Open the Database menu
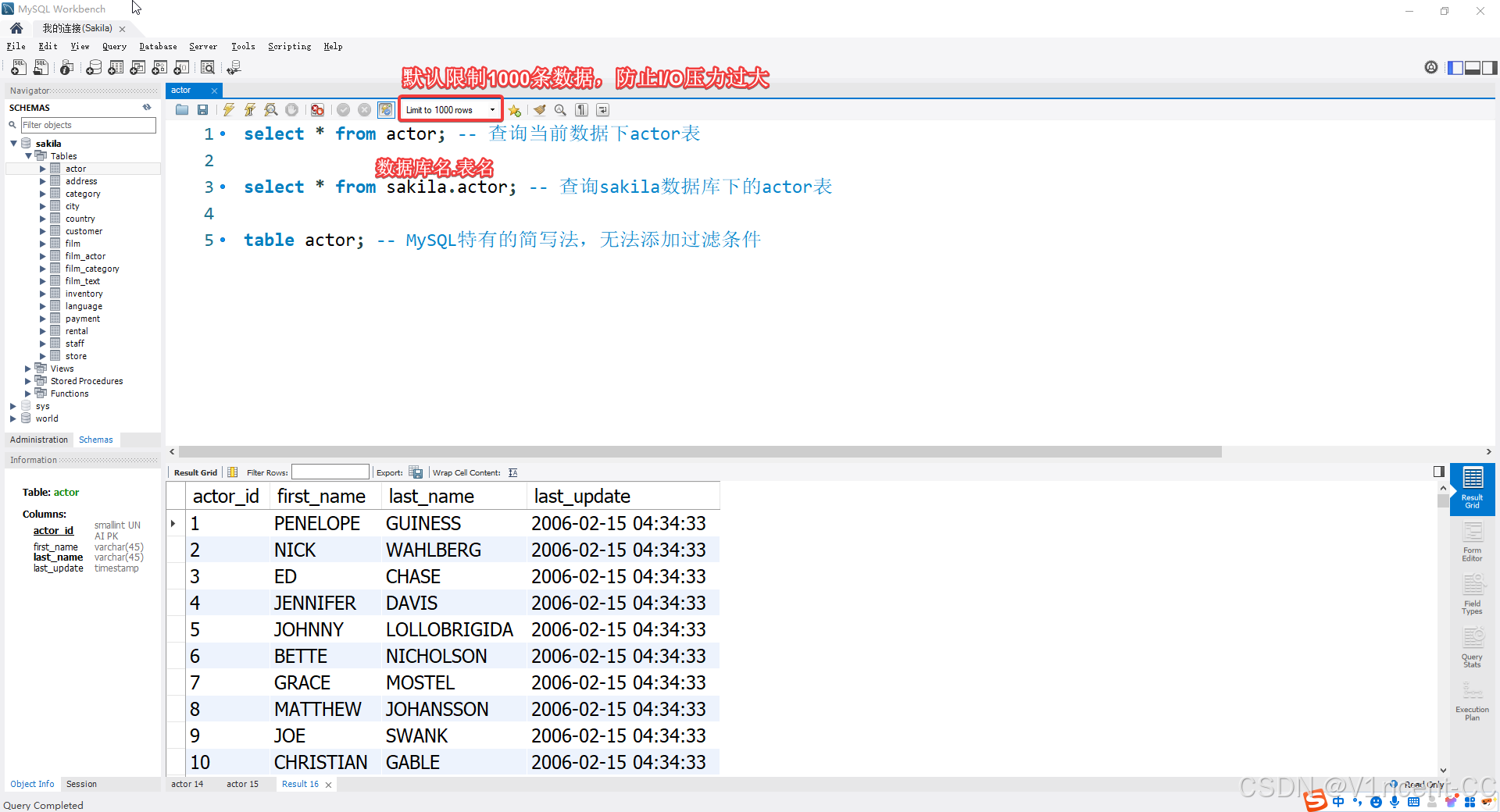 pos(158,47)
